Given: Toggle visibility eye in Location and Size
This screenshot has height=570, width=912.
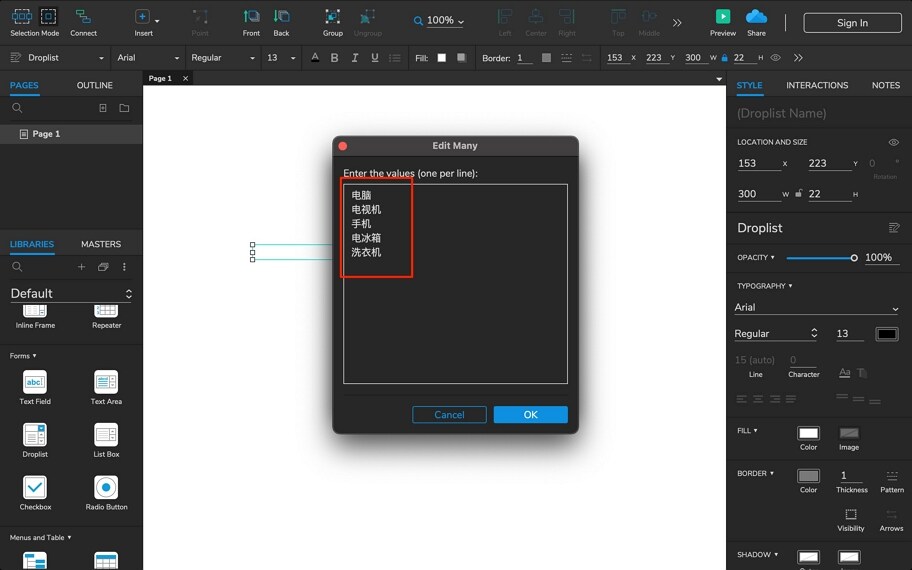Looking at the screenshot, I should 893,142.
